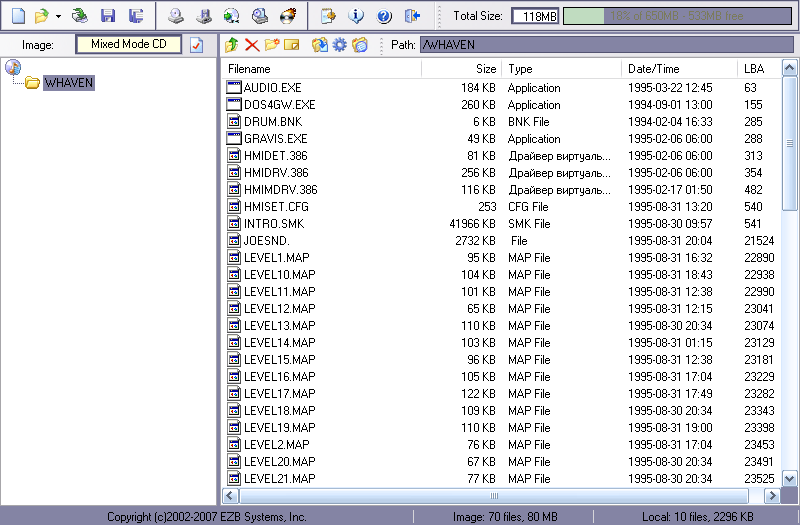
Task: Click the Total Size capacity progress bar
Action: pyautogui.click(x=678, y=16)
